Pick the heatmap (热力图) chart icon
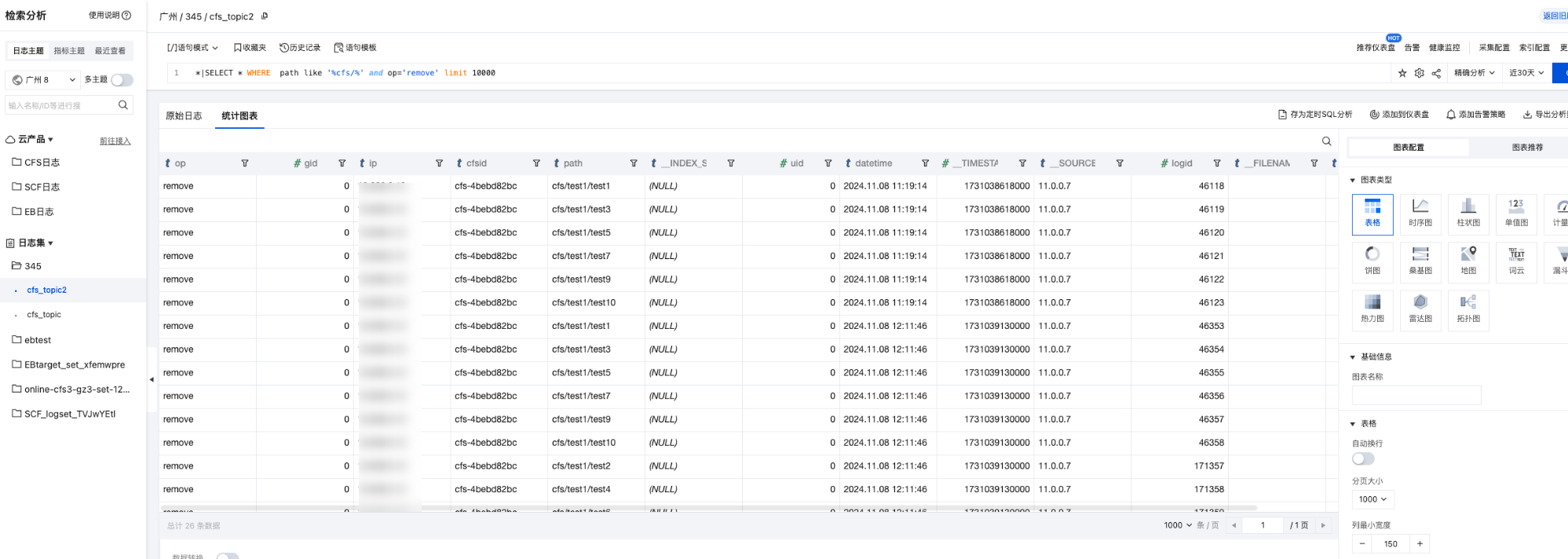Image resolution: width=1568 pixels, height=559 pixels. 1372,308
